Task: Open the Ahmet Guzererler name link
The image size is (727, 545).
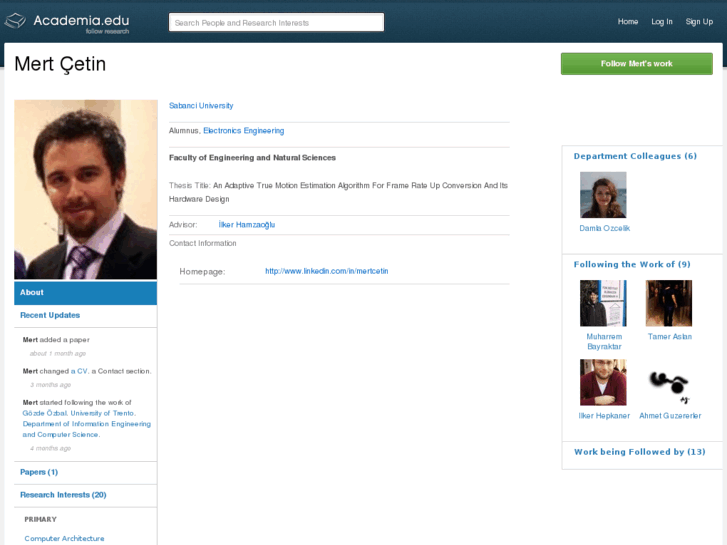Action: [x=670, y=416]
